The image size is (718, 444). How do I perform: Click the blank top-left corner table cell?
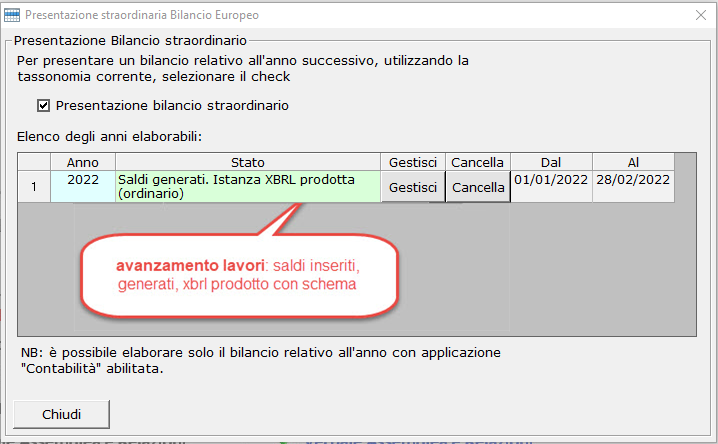(x=34, y=161)
